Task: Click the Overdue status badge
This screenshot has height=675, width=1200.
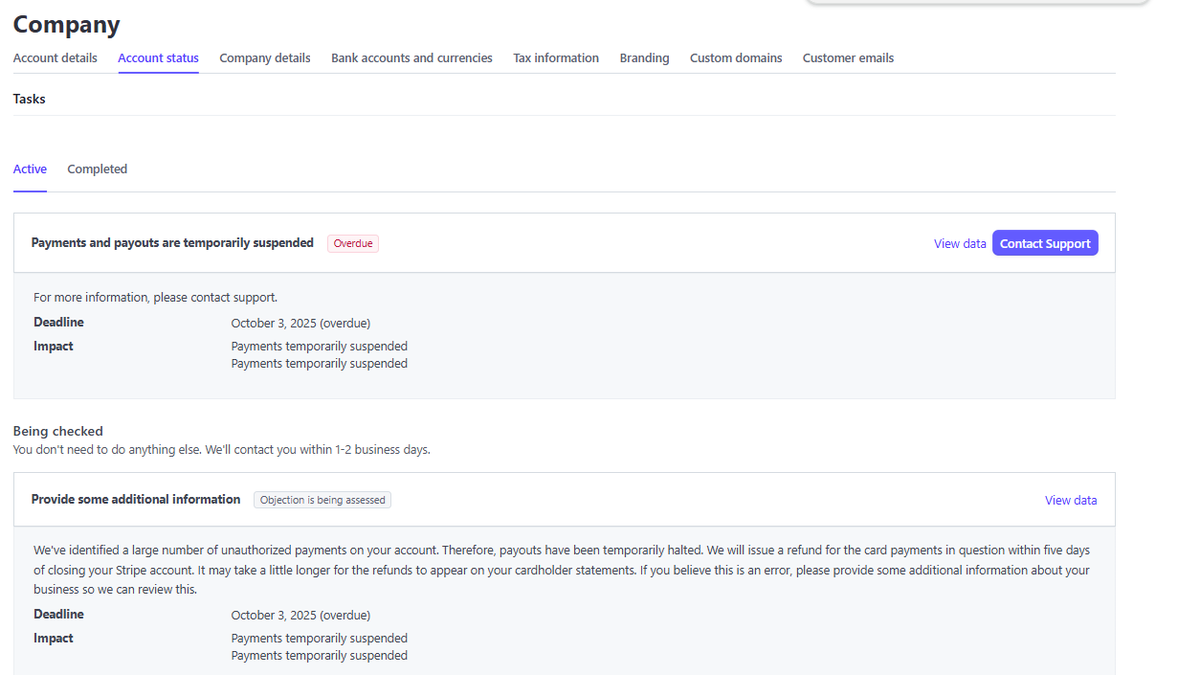Action: (x=353, y=243)
